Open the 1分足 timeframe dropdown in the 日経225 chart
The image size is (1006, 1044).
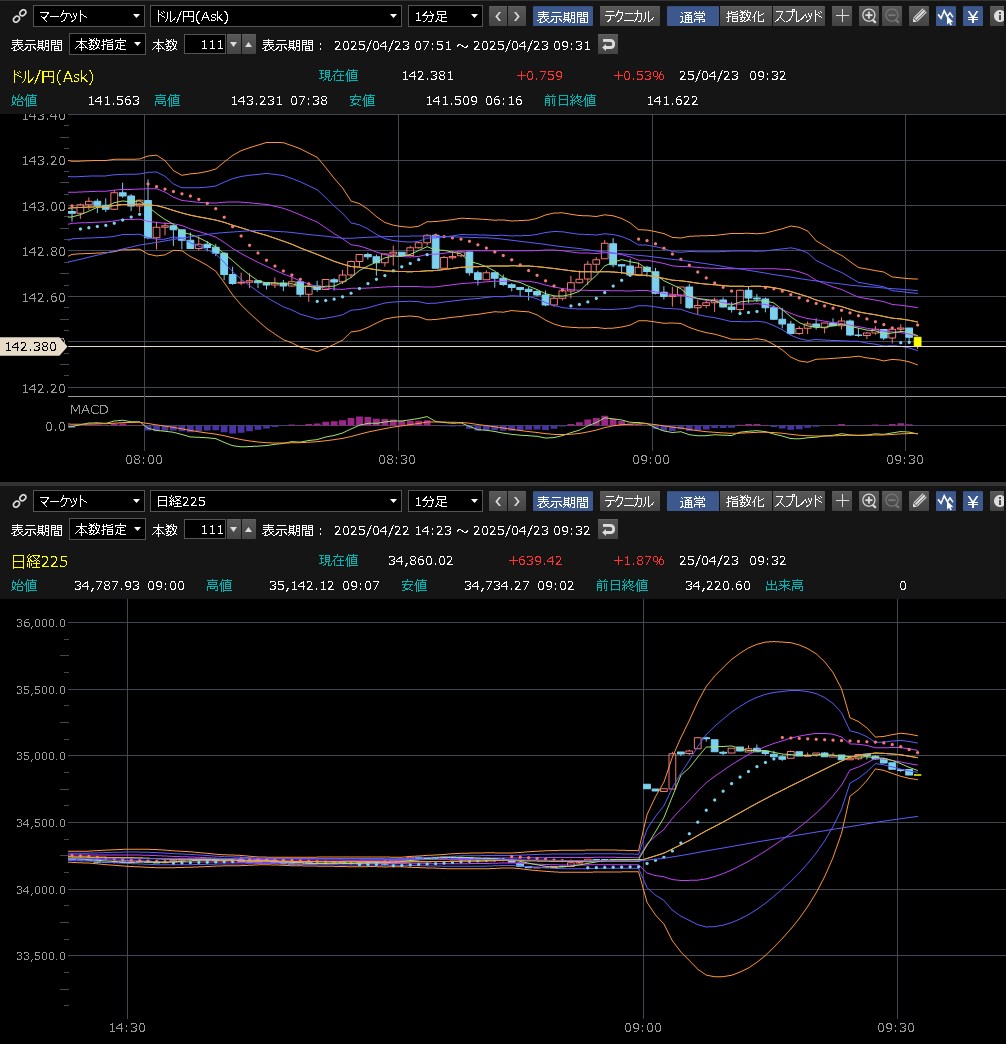445,501
